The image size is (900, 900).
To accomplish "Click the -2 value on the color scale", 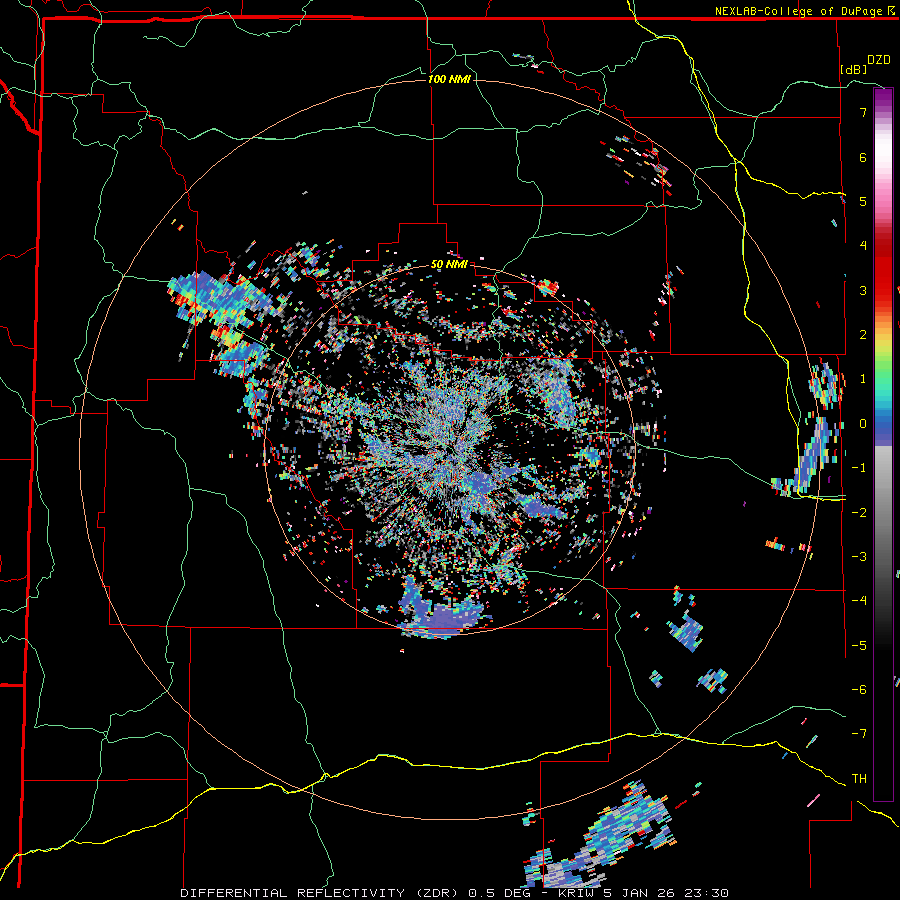I will 859,512.
